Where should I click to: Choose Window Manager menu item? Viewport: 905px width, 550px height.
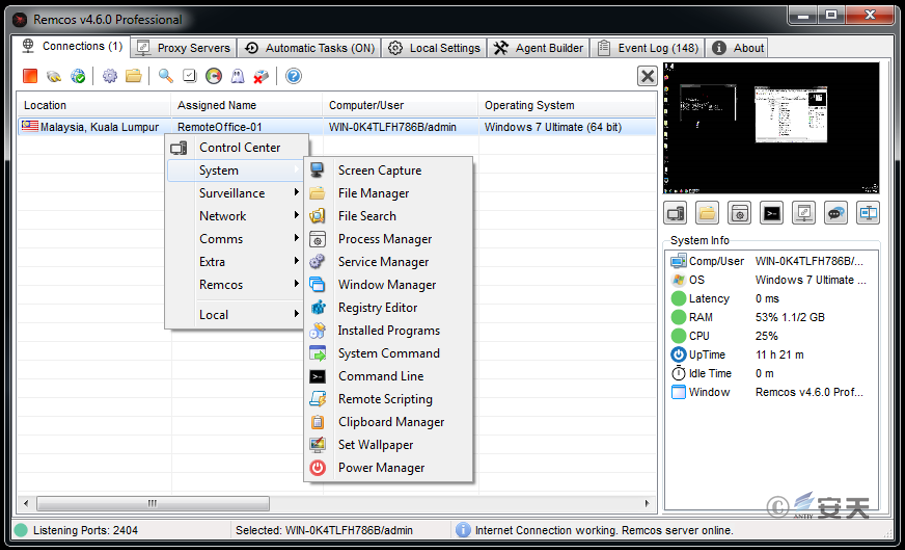pyautogui.click(x=388, y=285)
